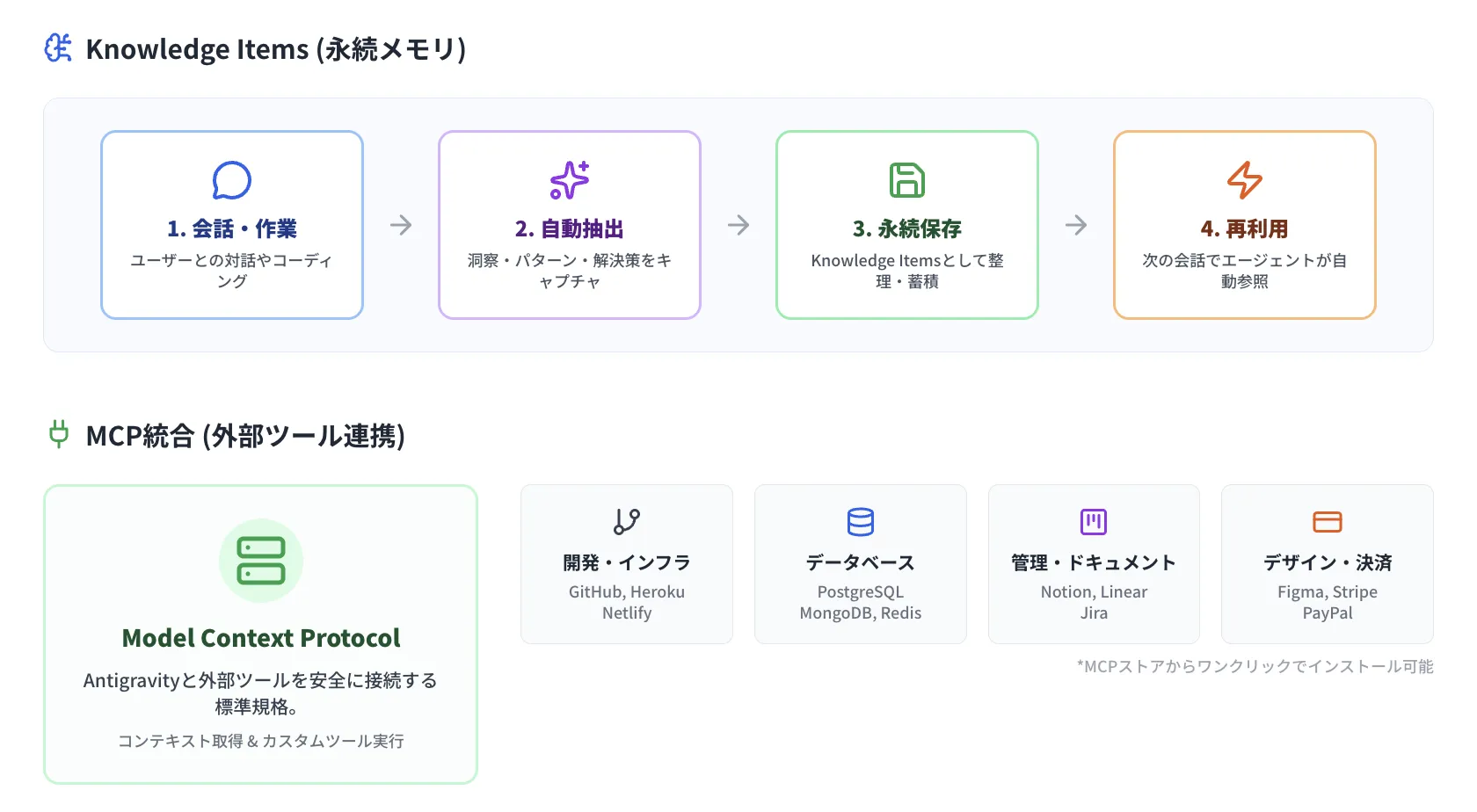Click the GitHub, Heroku, Netlify link
This screenshot has width=1477, height=812.
(626, 602)
